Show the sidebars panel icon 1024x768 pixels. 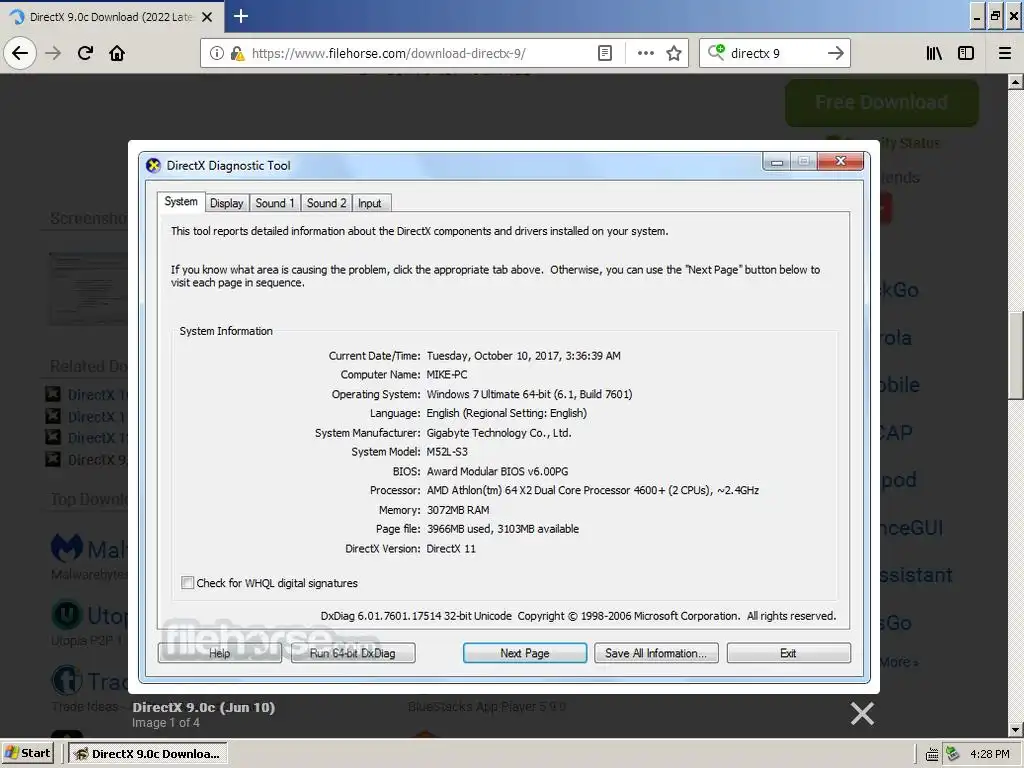966,53
